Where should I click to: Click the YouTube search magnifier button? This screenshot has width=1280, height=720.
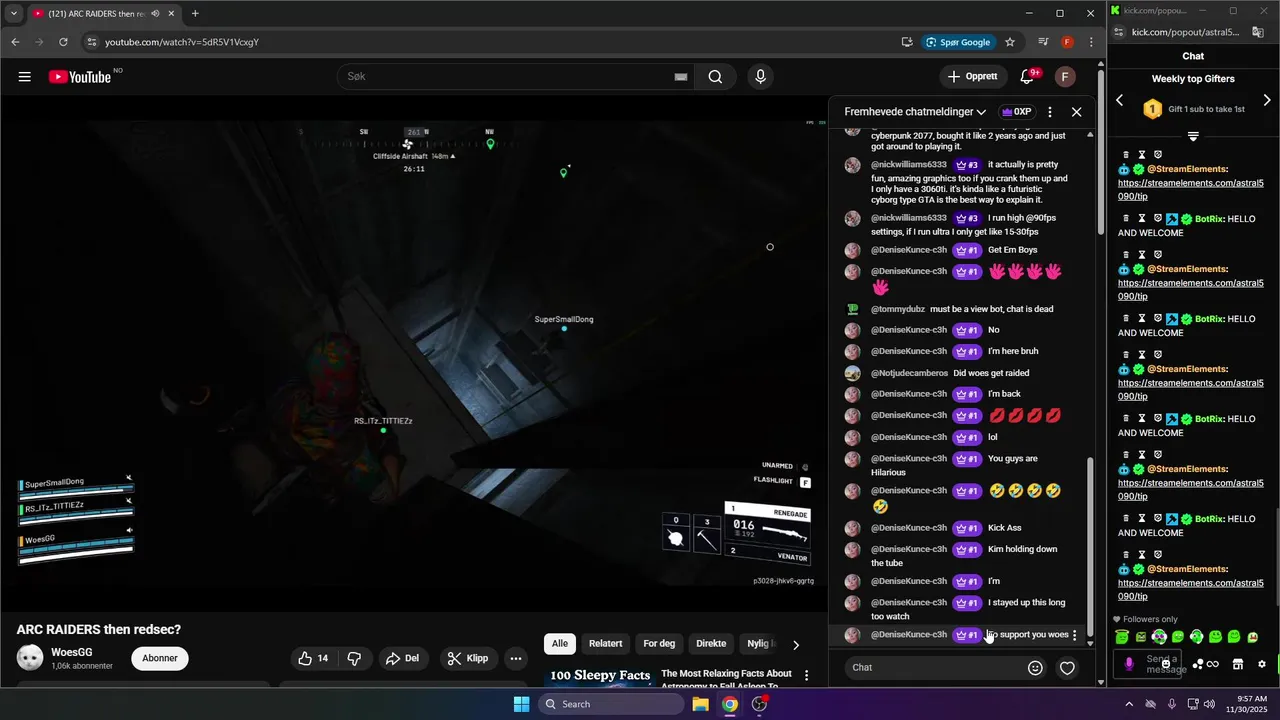coord(715,77)
